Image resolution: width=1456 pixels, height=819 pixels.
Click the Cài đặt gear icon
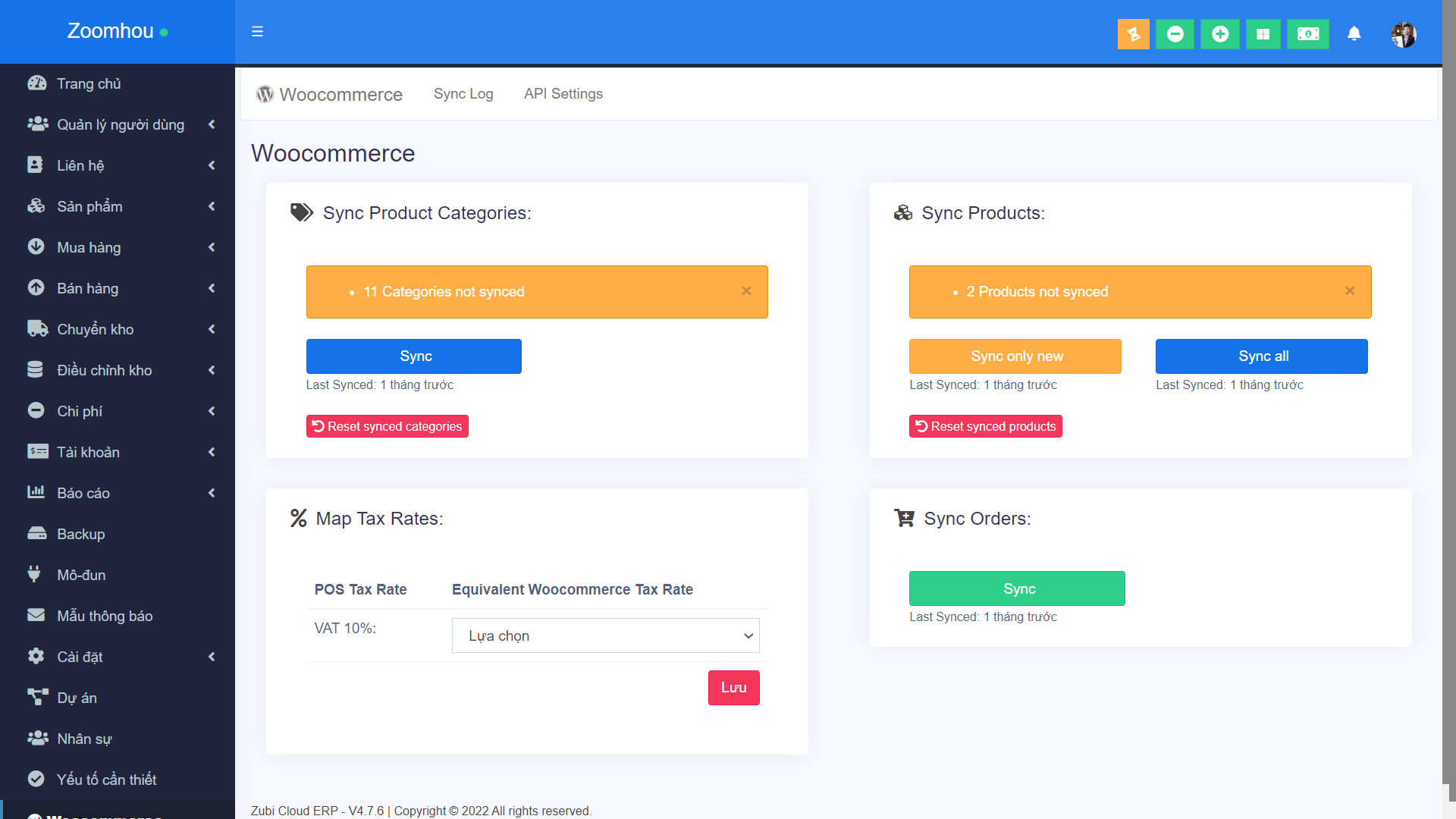tap(36, 657)
